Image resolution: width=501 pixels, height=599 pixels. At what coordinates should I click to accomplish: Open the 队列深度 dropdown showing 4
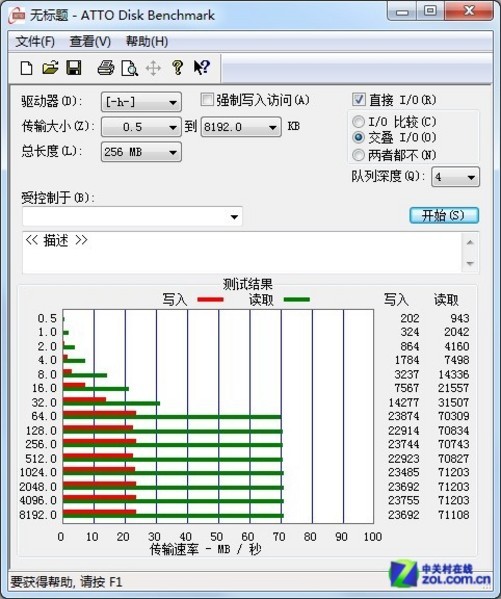tap(455, 177)
